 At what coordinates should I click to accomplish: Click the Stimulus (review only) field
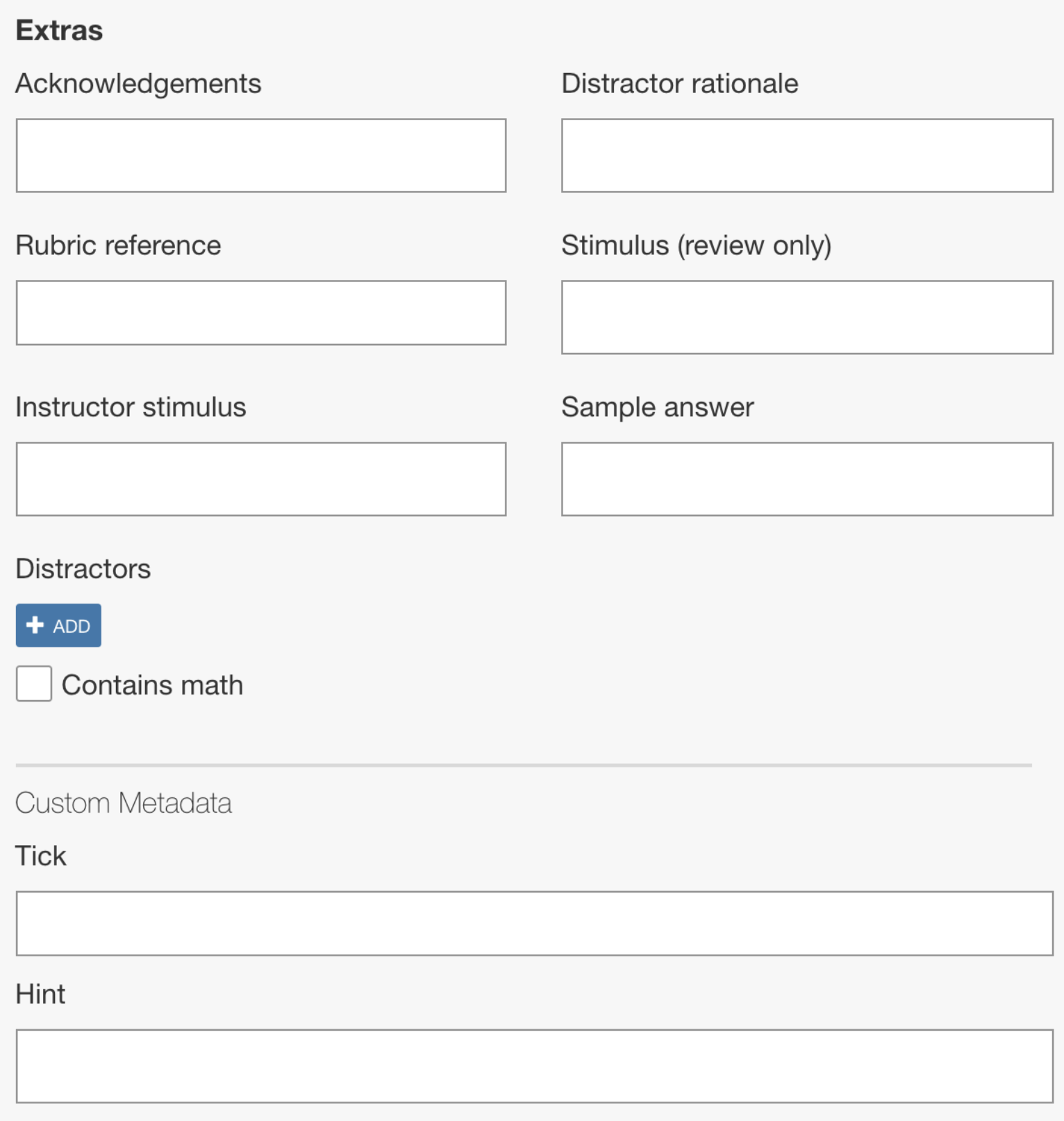tap(806, 317)
